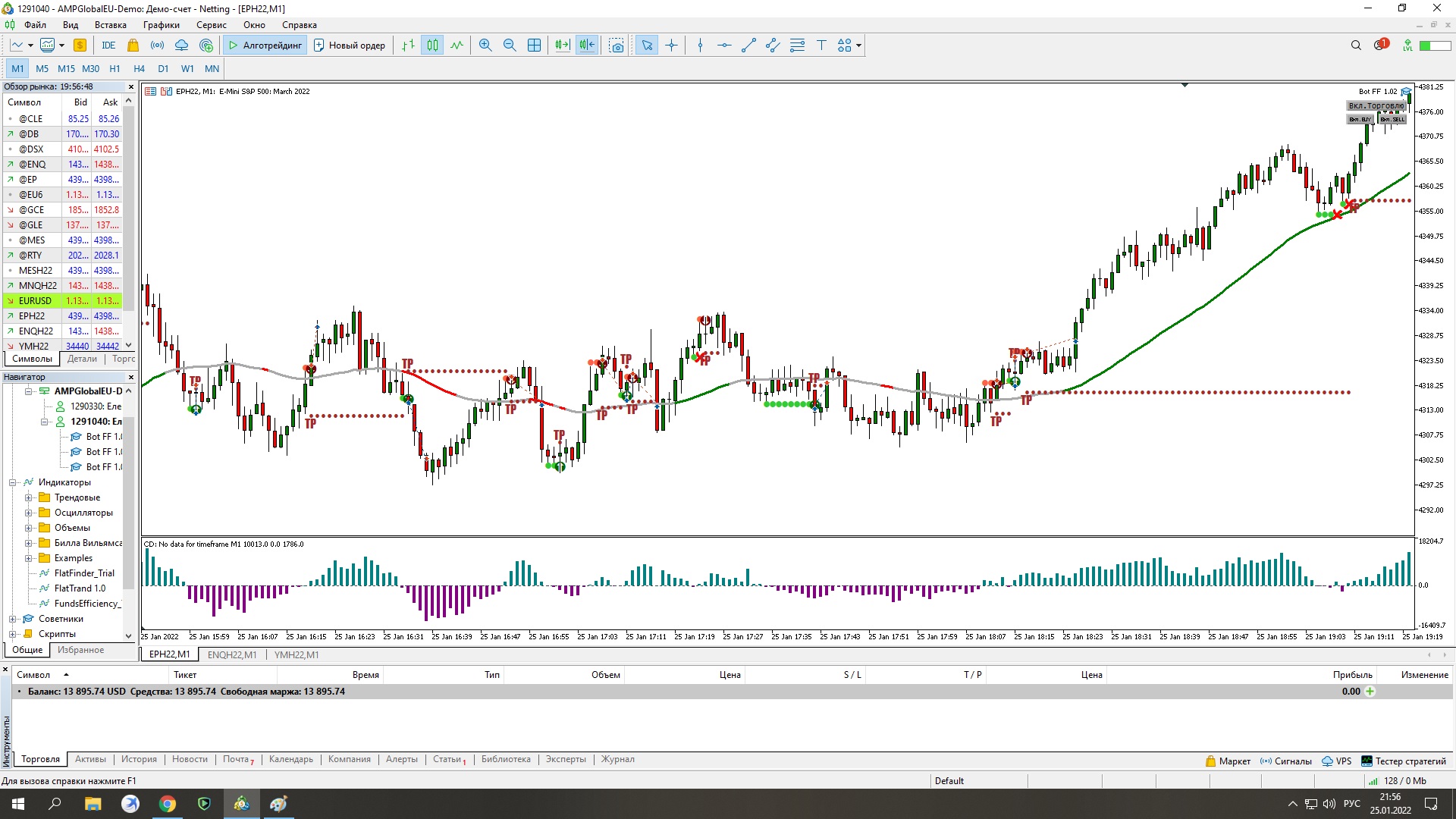Image resolution: width=1456 pixels, height=819 pixels.
Task: Select the H1 timeframe button
Action: pyautogui.click(x=115, y=68)
